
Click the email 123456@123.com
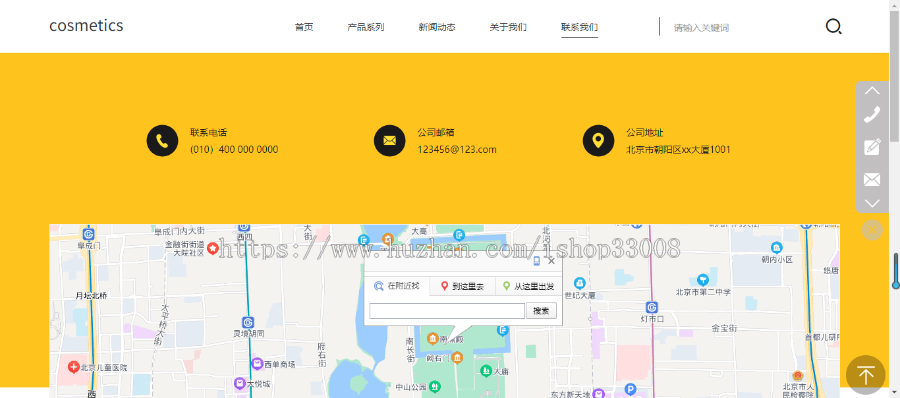pyautogui.click(x=457, y=150)
